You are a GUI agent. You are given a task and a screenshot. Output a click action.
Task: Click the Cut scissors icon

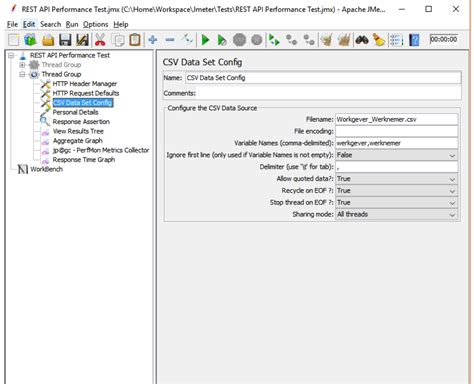pos(100,40)
